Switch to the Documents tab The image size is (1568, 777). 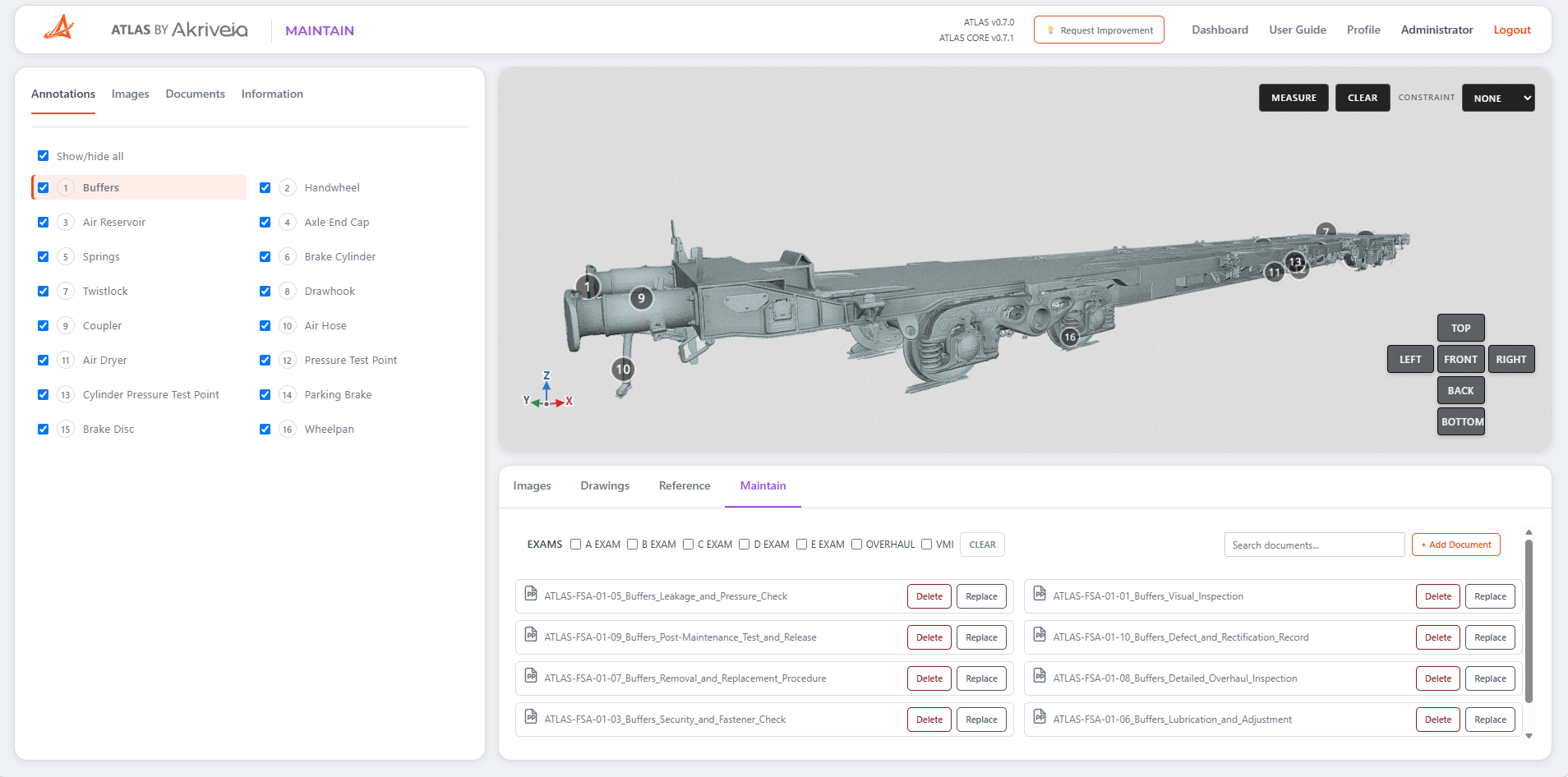[x=195, y=94]
